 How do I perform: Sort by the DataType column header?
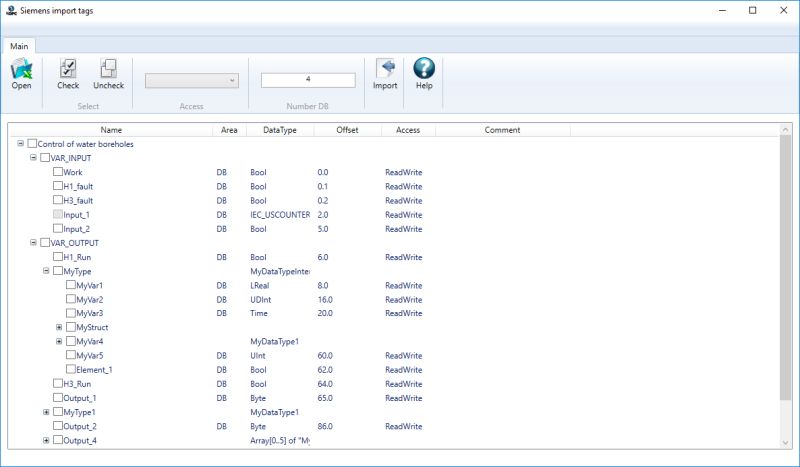pos(280,130)
